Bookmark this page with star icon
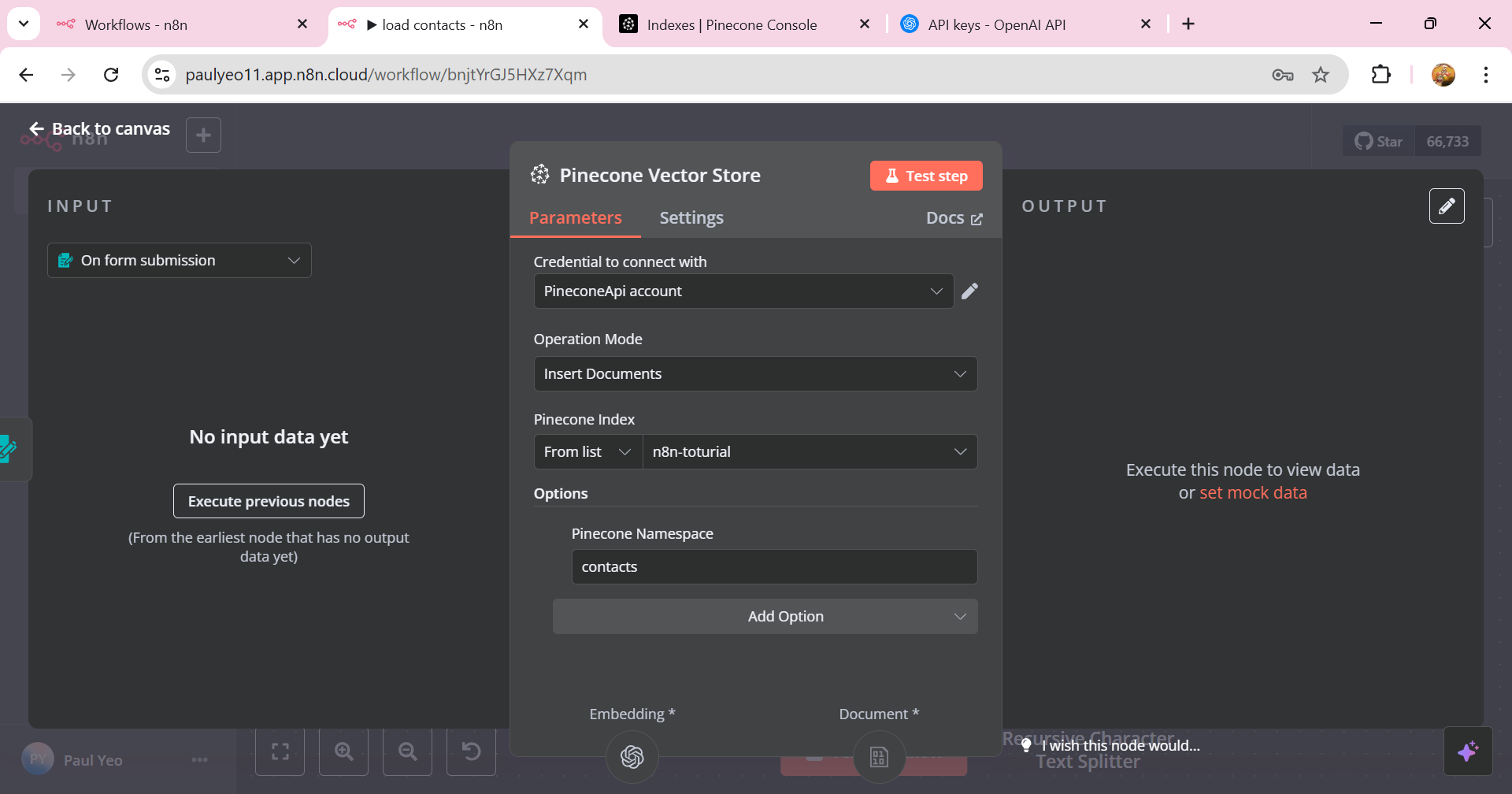 click(1321, 75)
